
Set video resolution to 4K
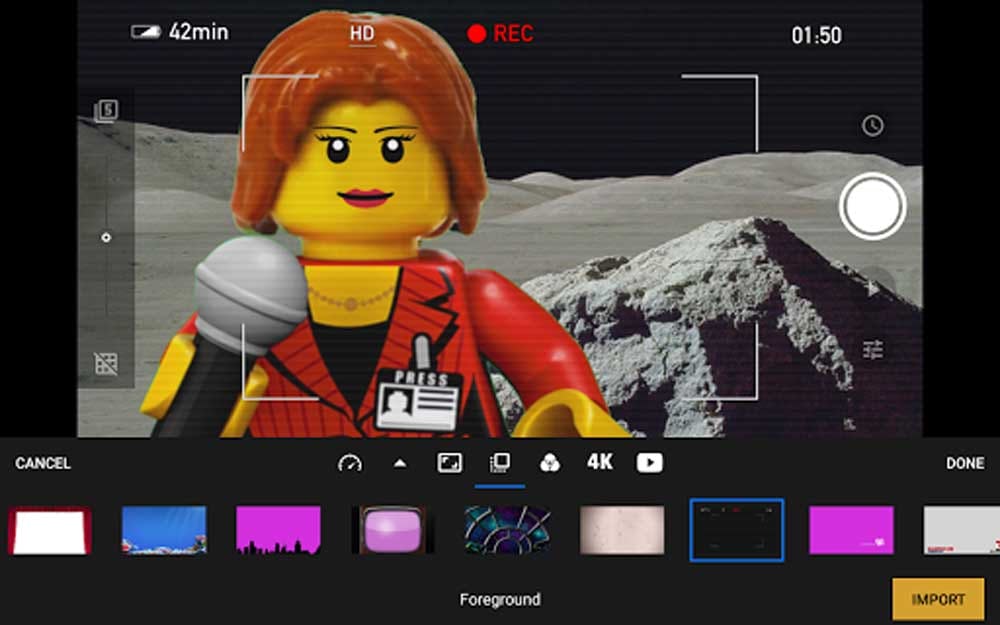(599, 461)
